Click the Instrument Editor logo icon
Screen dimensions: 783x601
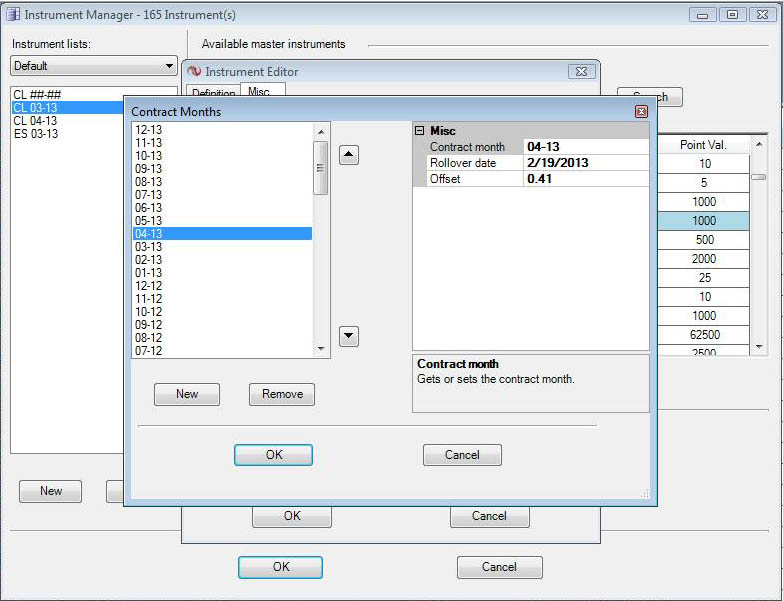[194, 72]
